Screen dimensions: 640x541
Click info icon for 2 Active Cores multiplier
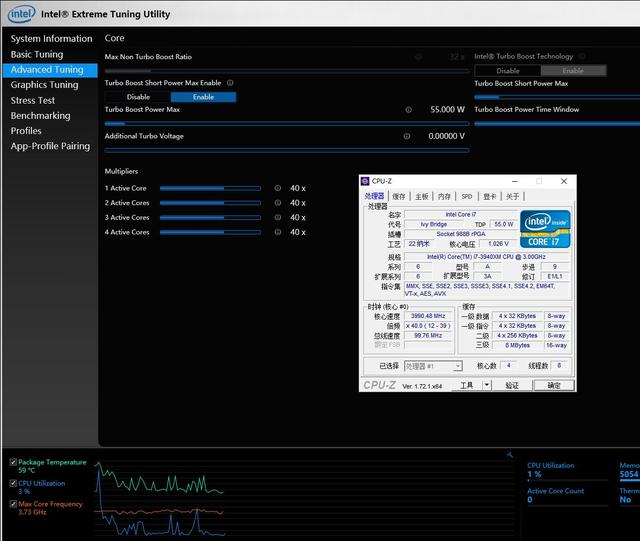click(x=278, y=203)
